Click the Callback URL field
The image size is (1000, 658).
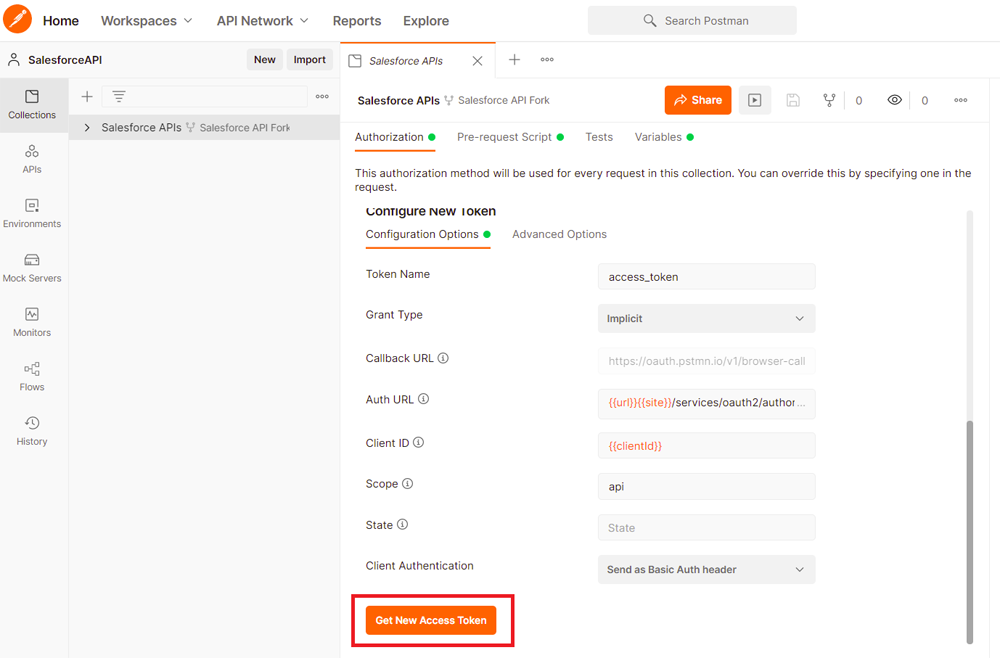tap(706, 361)
